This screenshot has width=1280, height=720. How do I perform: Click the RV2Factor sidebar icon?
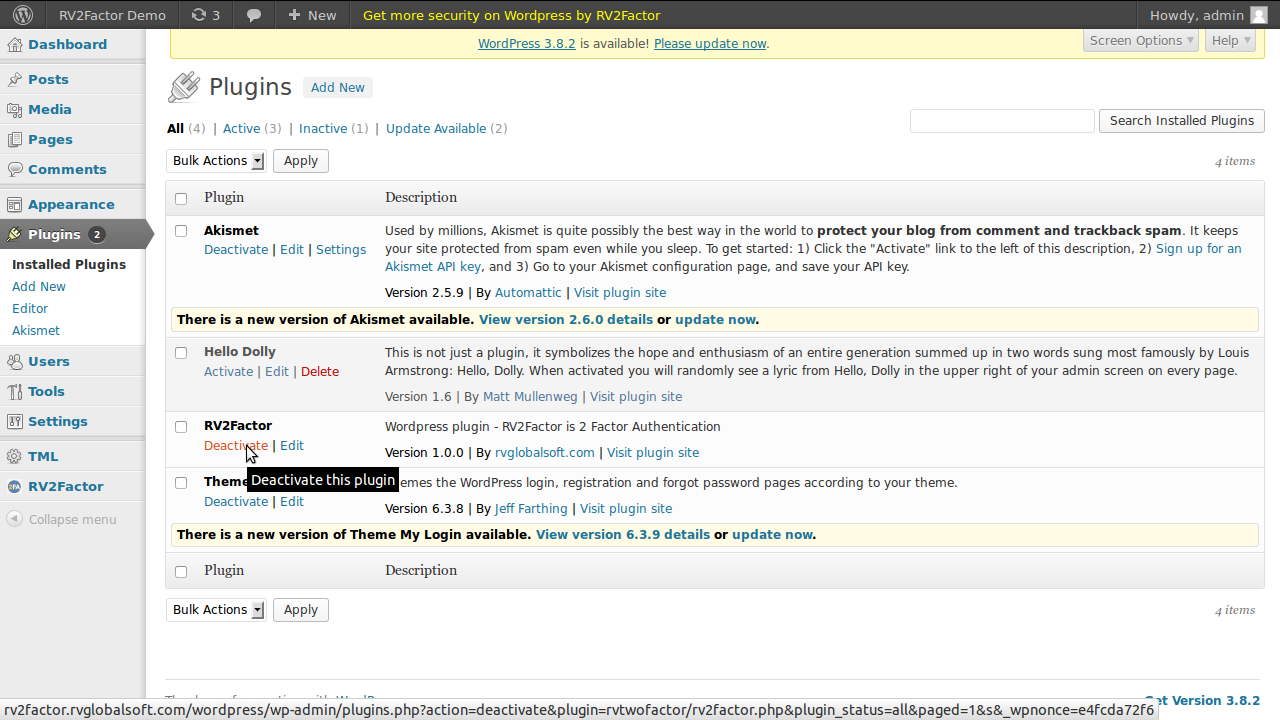click(x=14, y=486)
